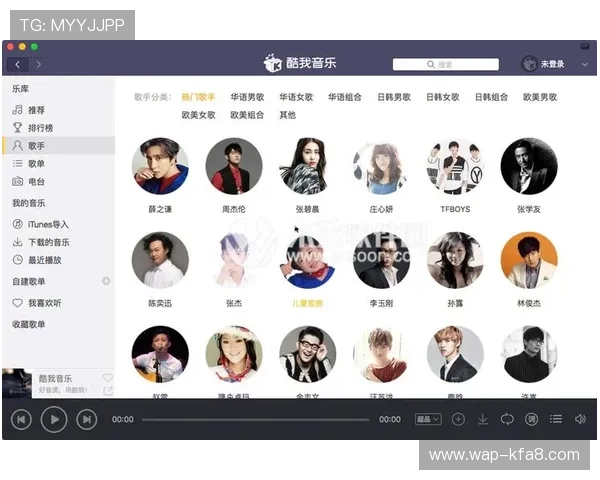Skip to the next track
Screen dimensions: 600x480
pos(87,420)
